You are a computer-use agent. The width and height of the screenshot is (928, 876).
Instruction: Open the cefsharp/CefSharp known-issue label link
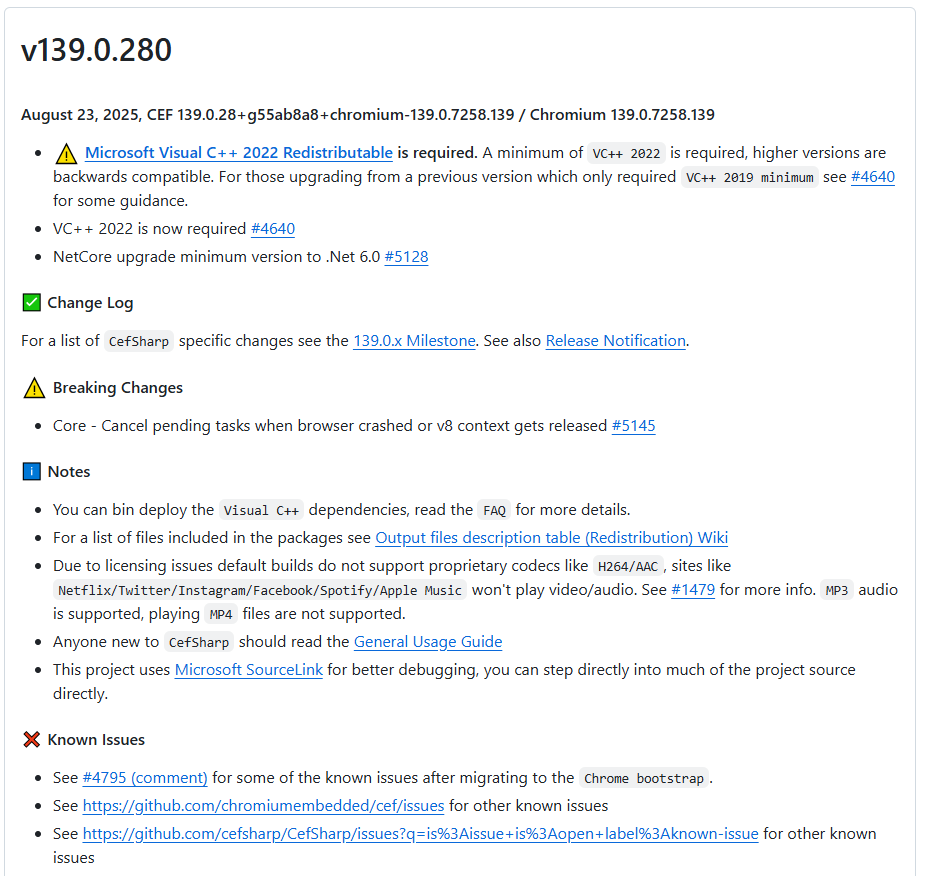pyautogui.click(x=420, y=833)
